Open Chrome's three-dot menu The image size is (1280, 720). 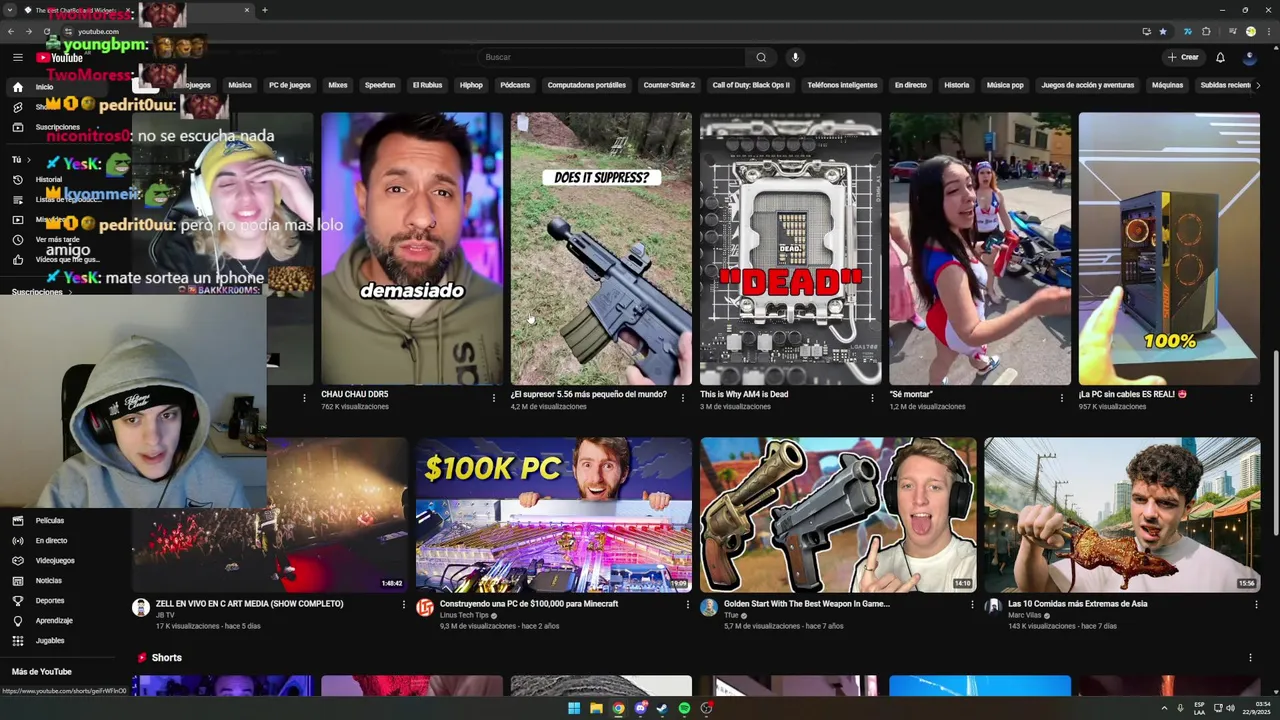coord(1268,31)
